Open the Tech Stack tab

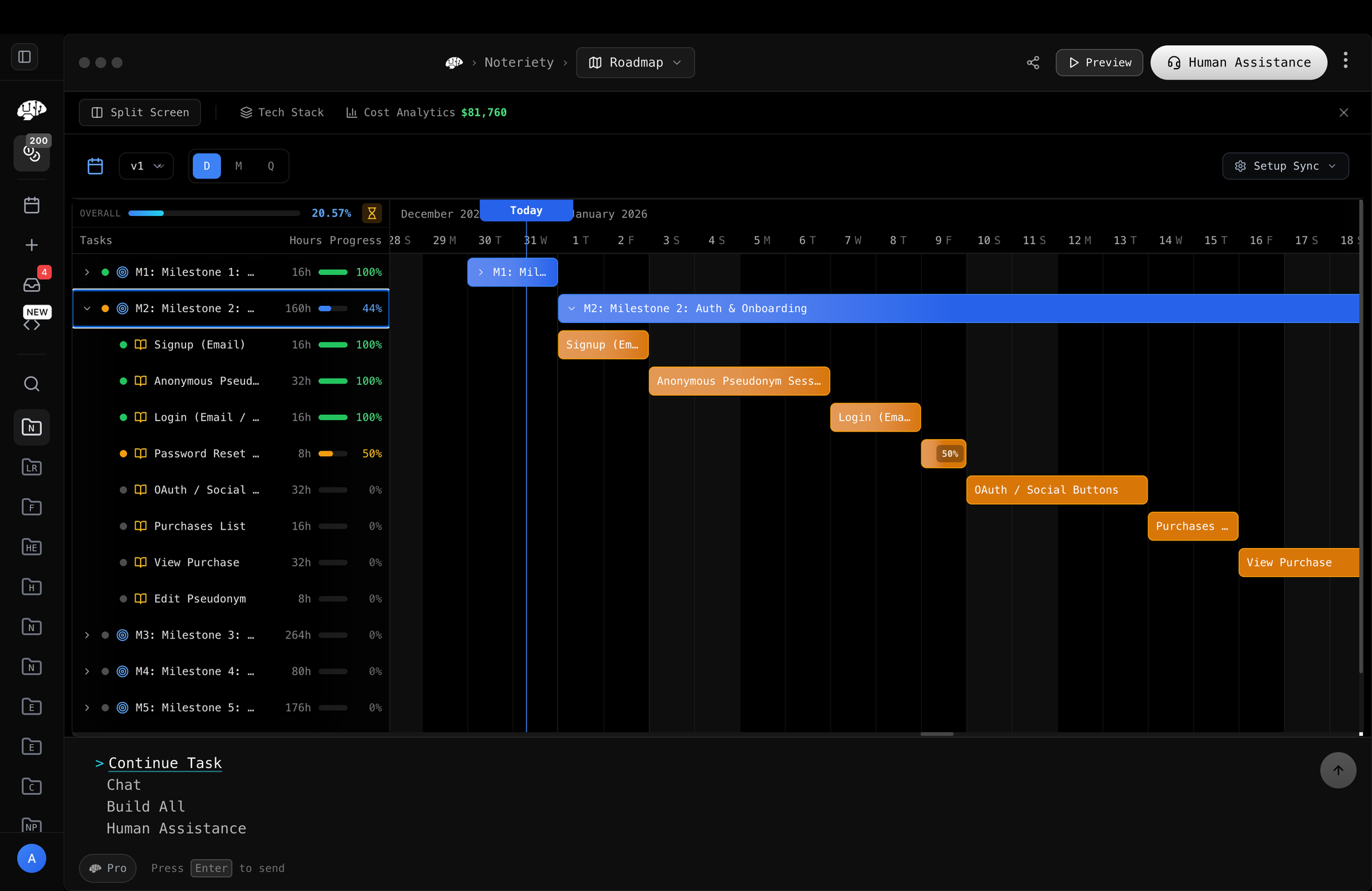coord(282,112)
